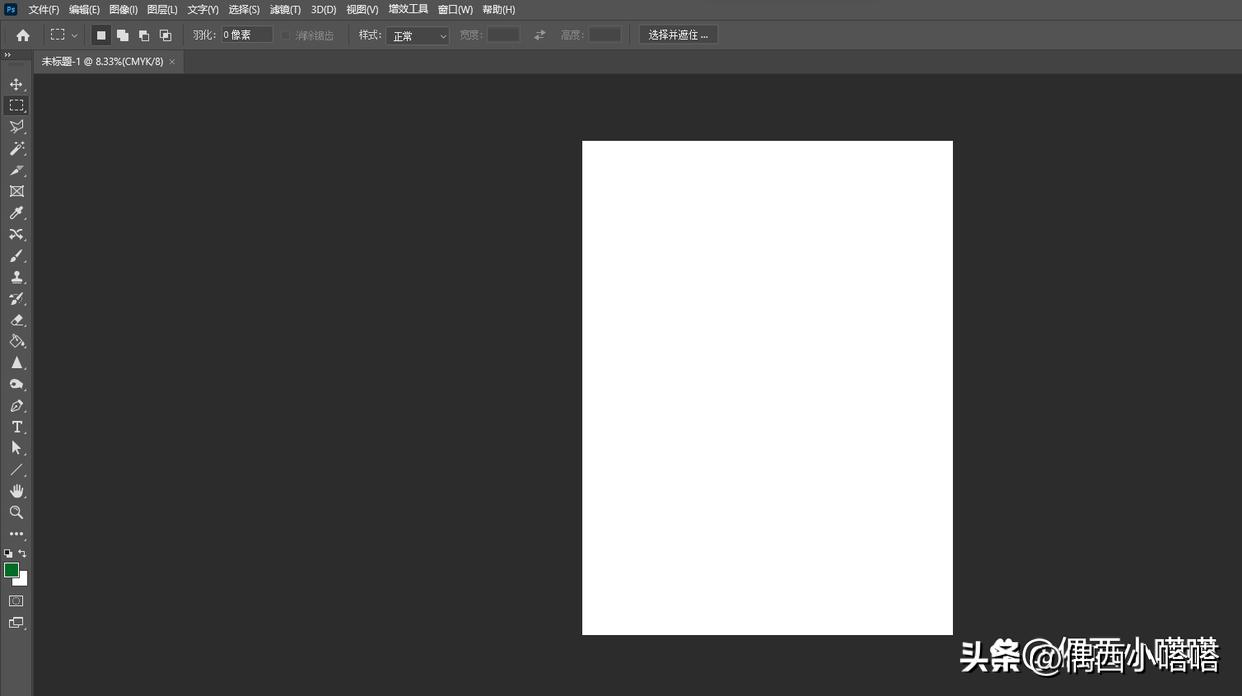Select the Horizontal Type tool

click(x=16, y=427)
